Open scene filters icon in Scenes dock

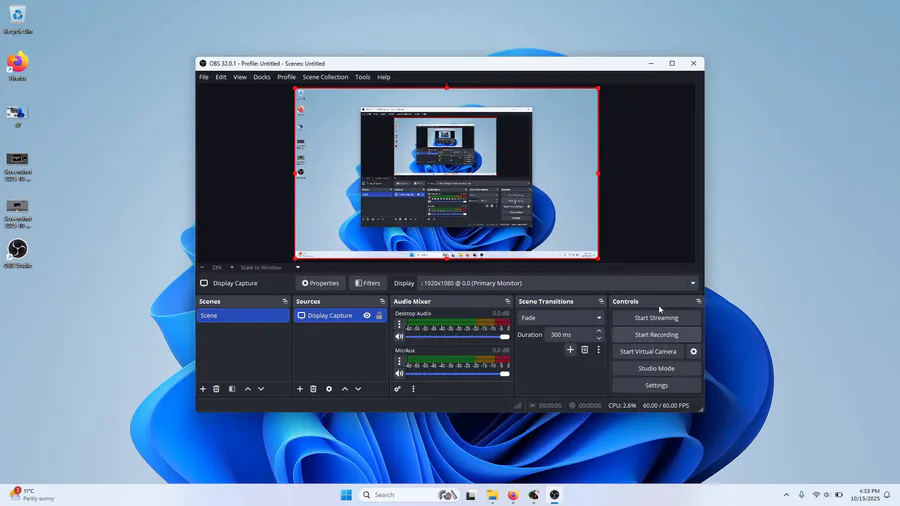[x=232, y=389]
